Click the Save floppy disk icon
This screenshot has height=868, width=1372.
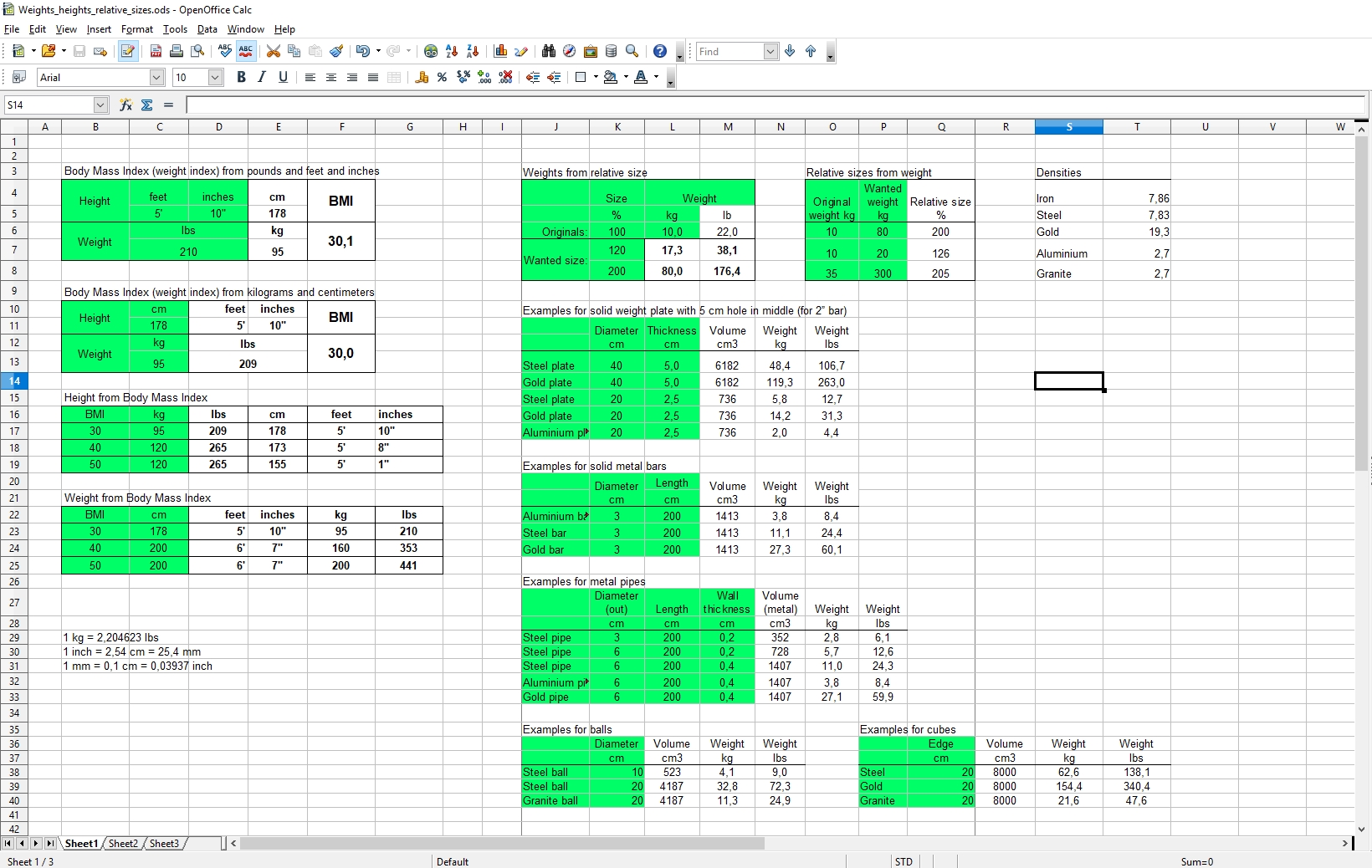79,51
